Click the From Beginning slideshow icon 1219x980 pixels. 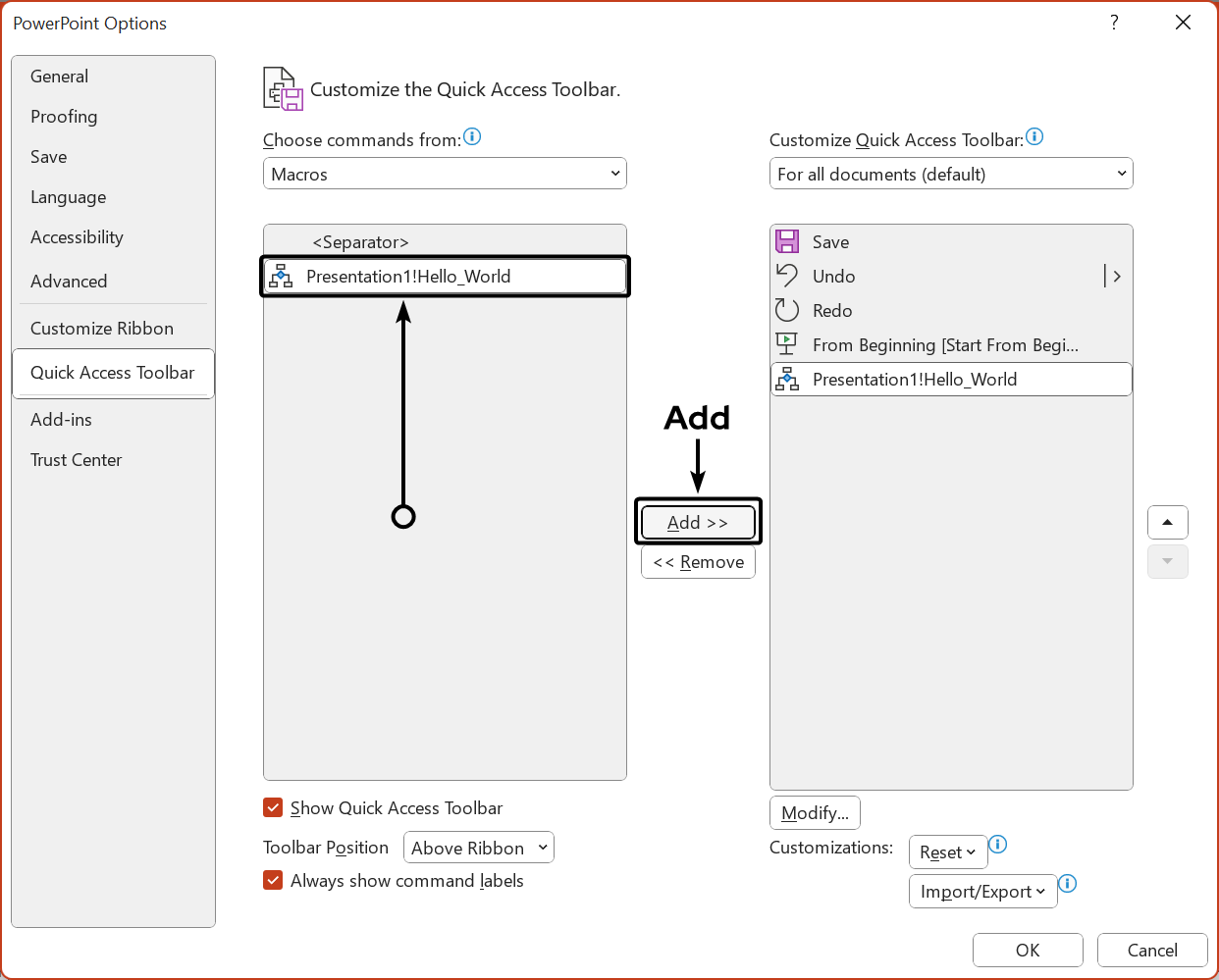[x=787, y=344]
